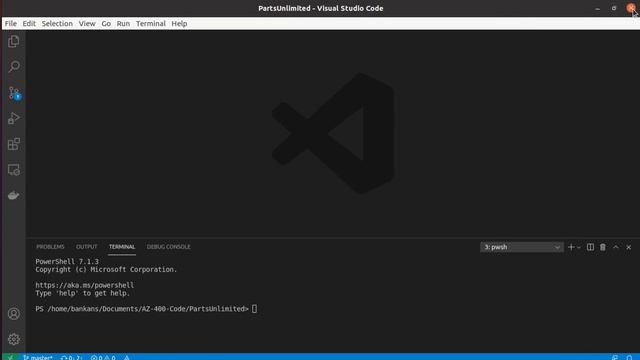Focus the PowerShell prompt cursor
640x360 pixels.
[254, 309]
